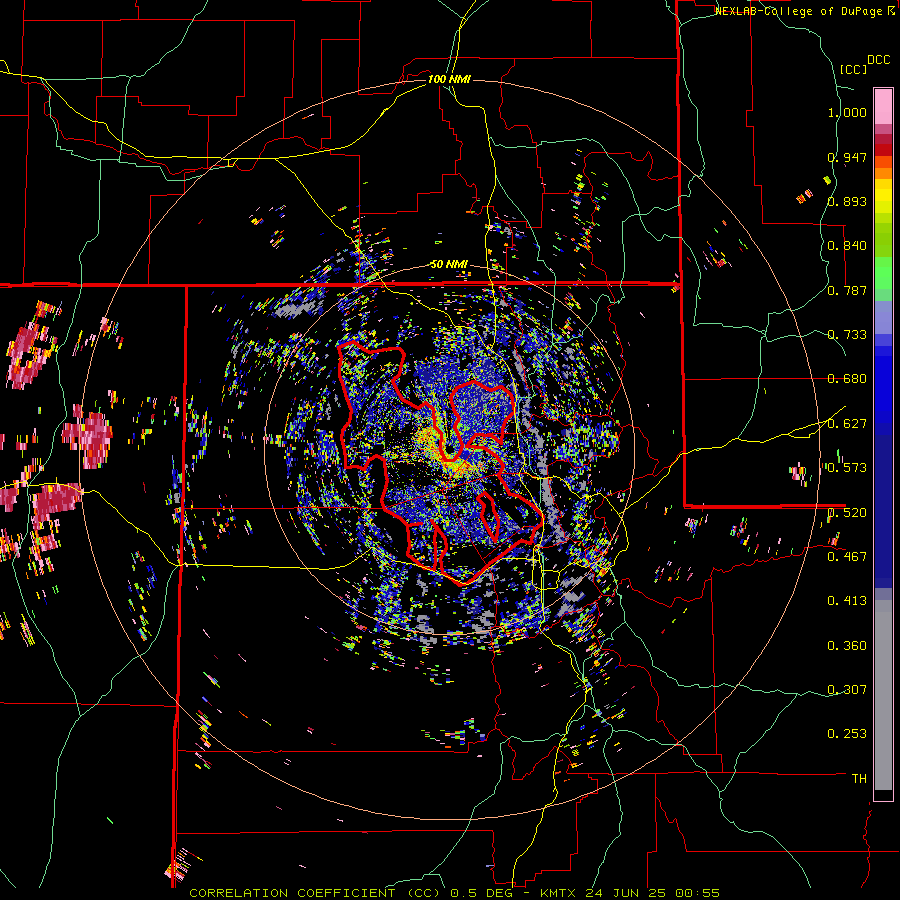
Task: Click the 0.627 scale value
Action: [847, 424]
